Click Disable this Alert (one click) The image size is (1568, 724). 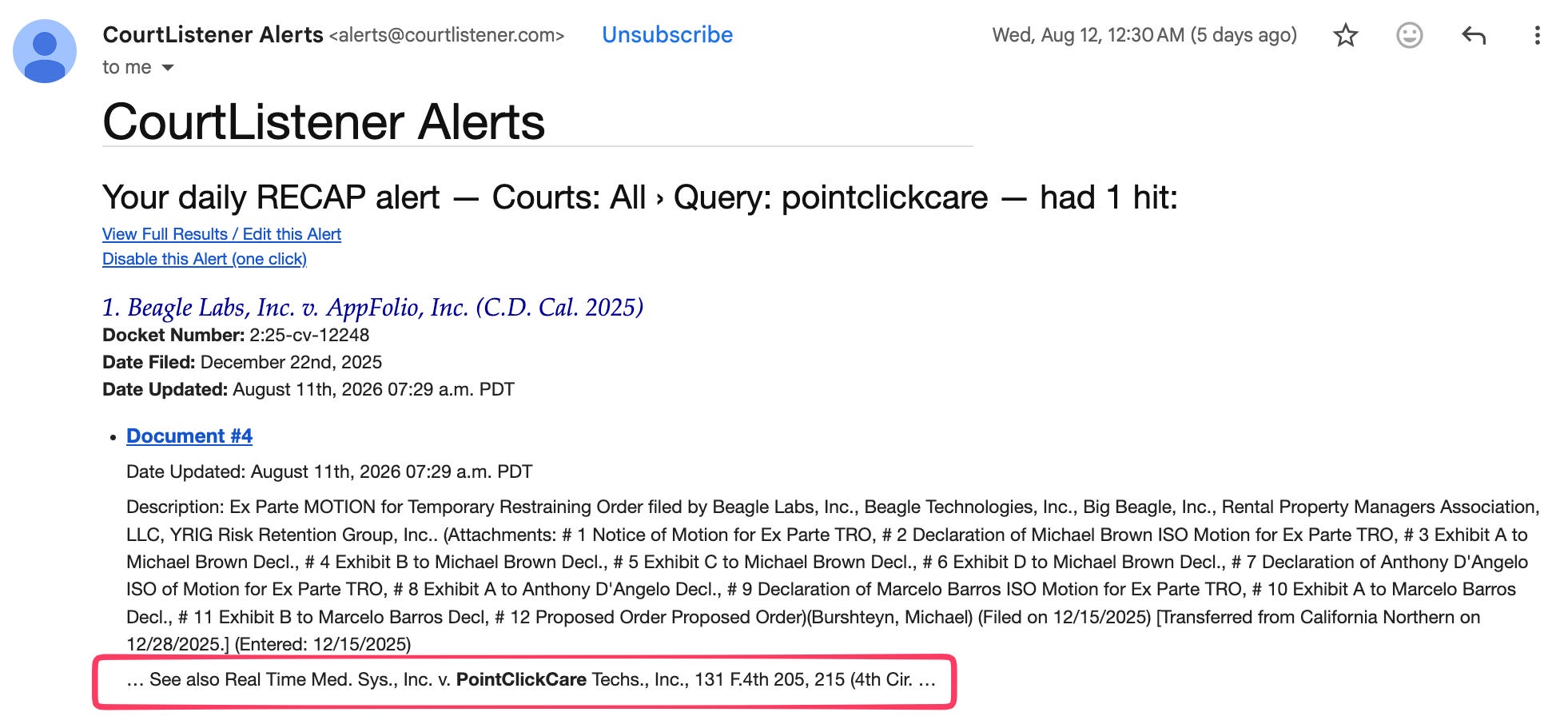point(205,259)
